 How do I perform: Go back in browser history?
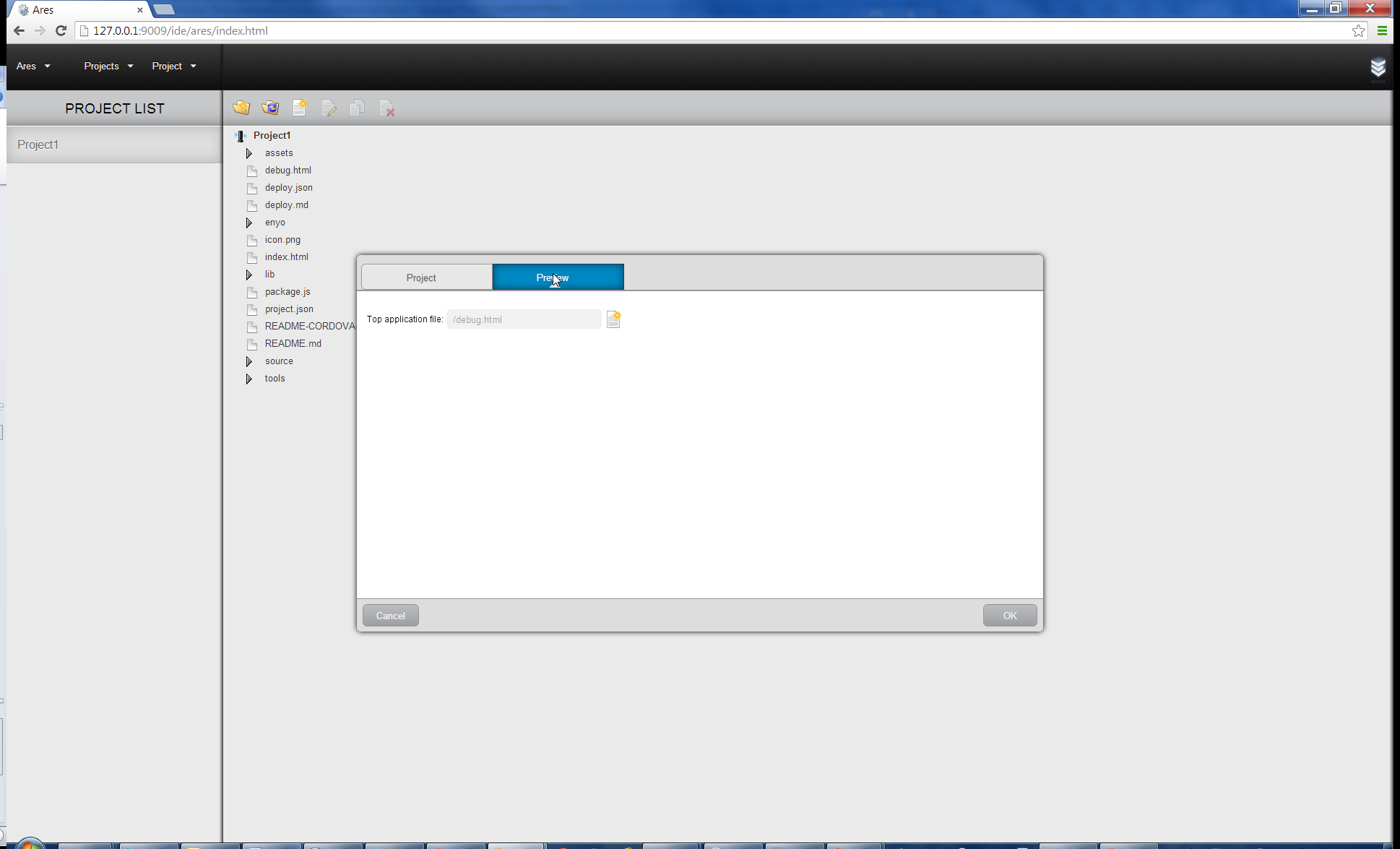[x=20, y=30]
